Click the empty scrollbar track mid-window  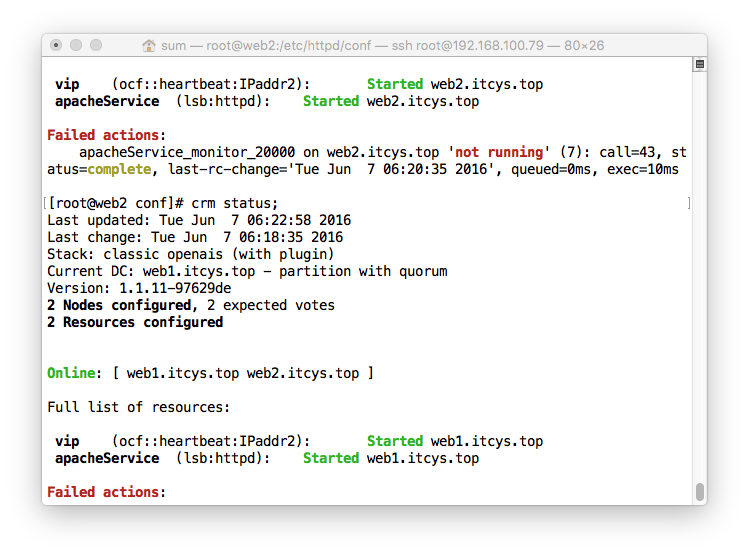[700, 276]
